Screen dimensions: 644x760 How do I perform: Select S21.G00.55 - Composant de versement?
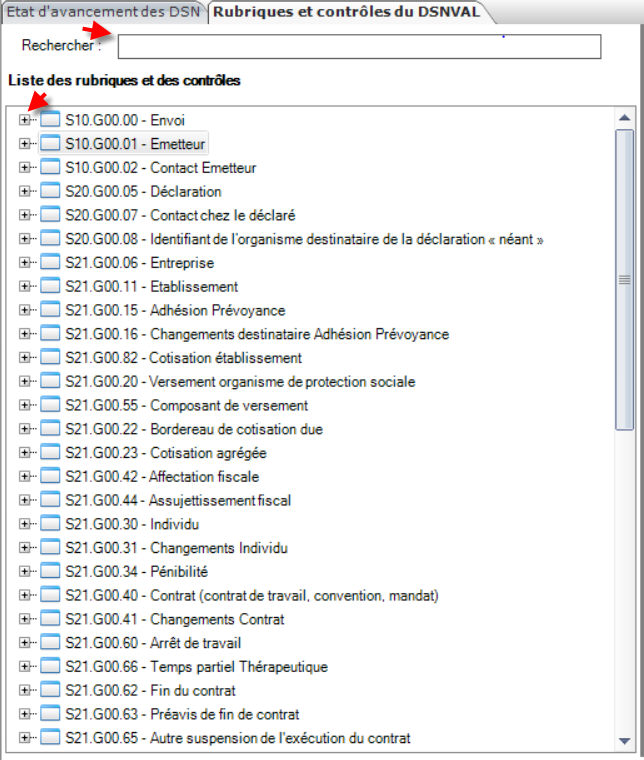[187, 405]
